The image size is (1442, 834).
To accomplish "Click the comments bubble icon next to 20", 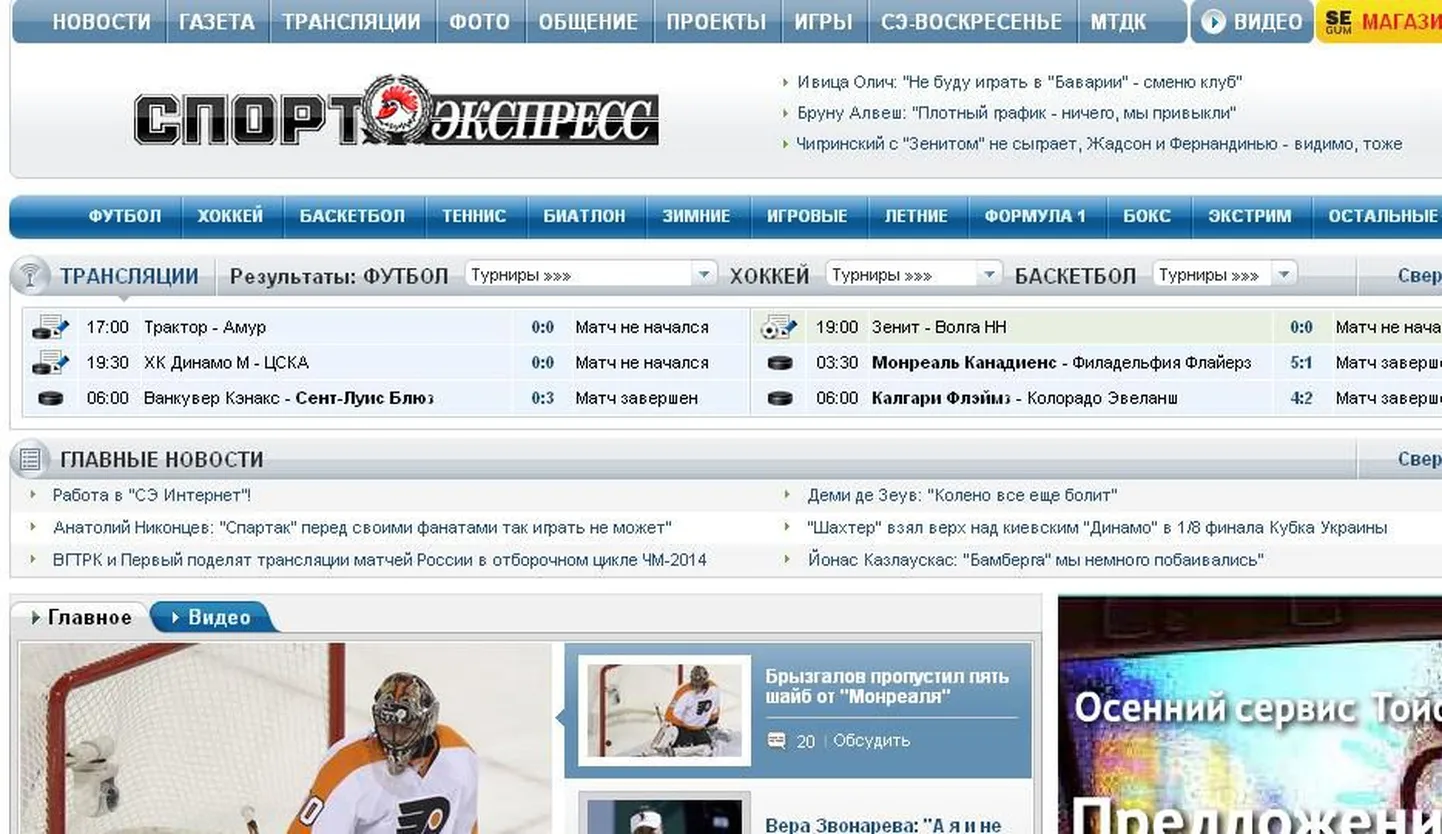I will [776, 741].
